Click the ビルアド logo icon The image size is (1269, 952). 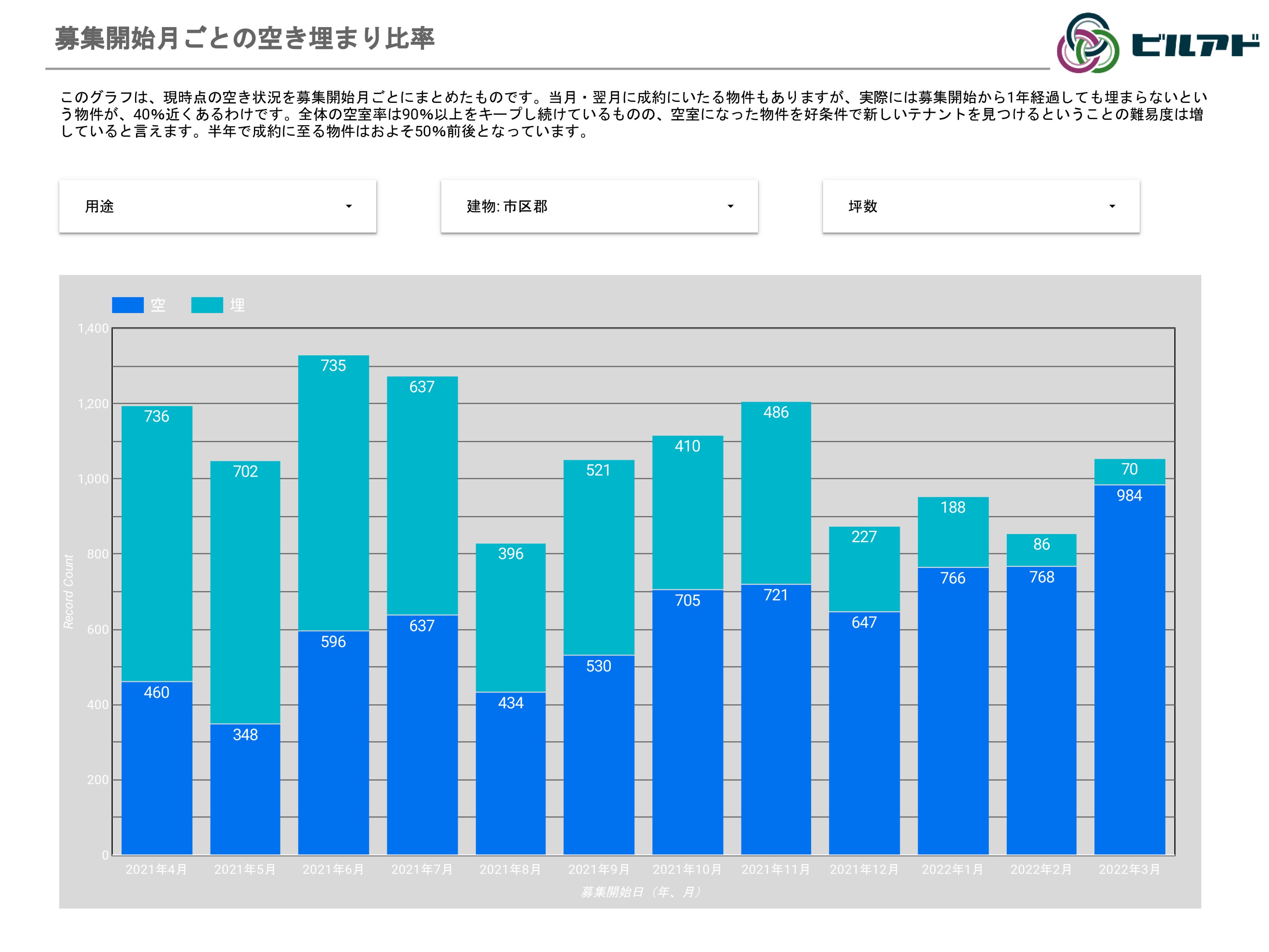pyautogui.click(x=1088, y=43)
